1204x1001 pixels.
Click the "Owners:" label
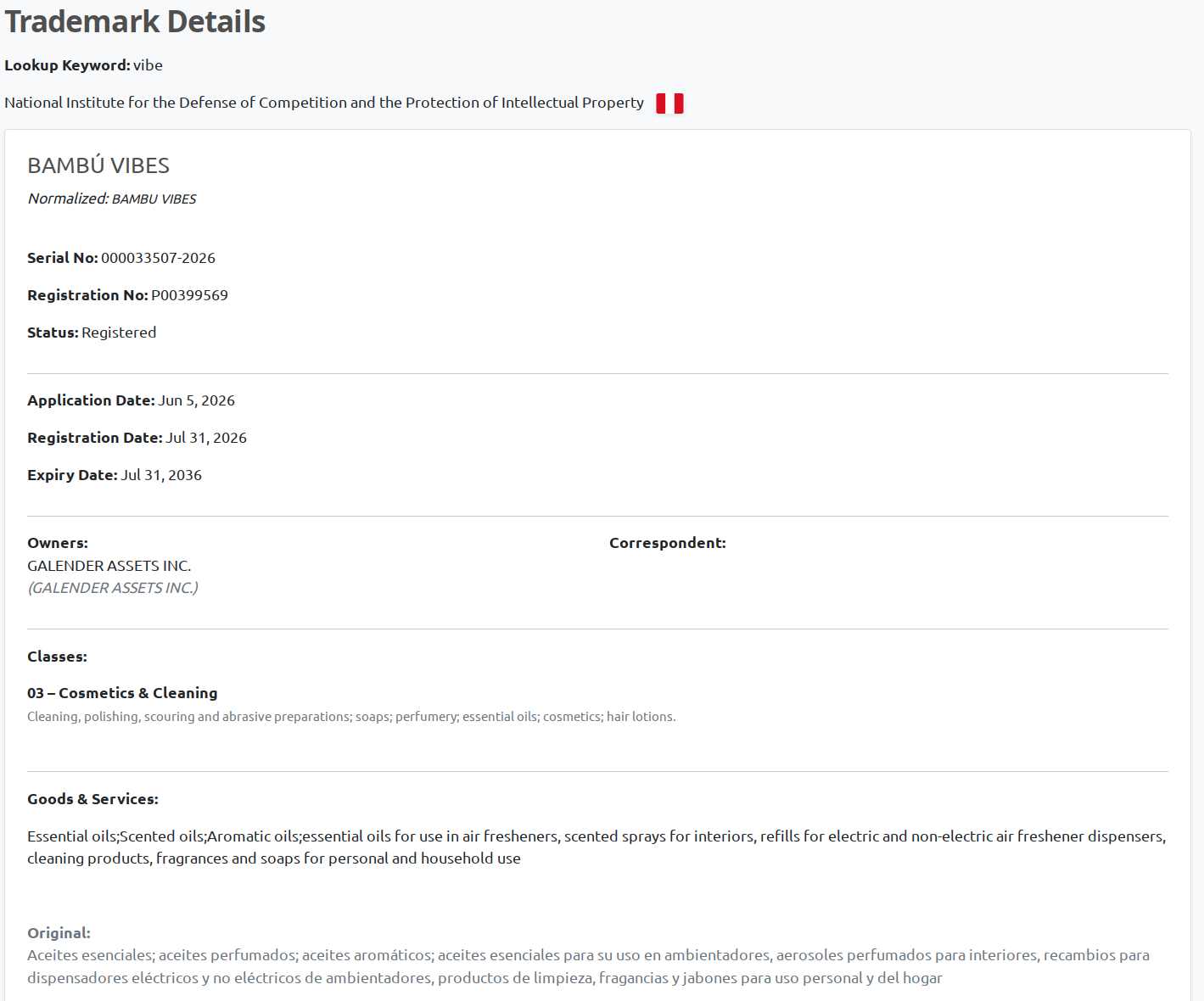click(x=58, y=543)
